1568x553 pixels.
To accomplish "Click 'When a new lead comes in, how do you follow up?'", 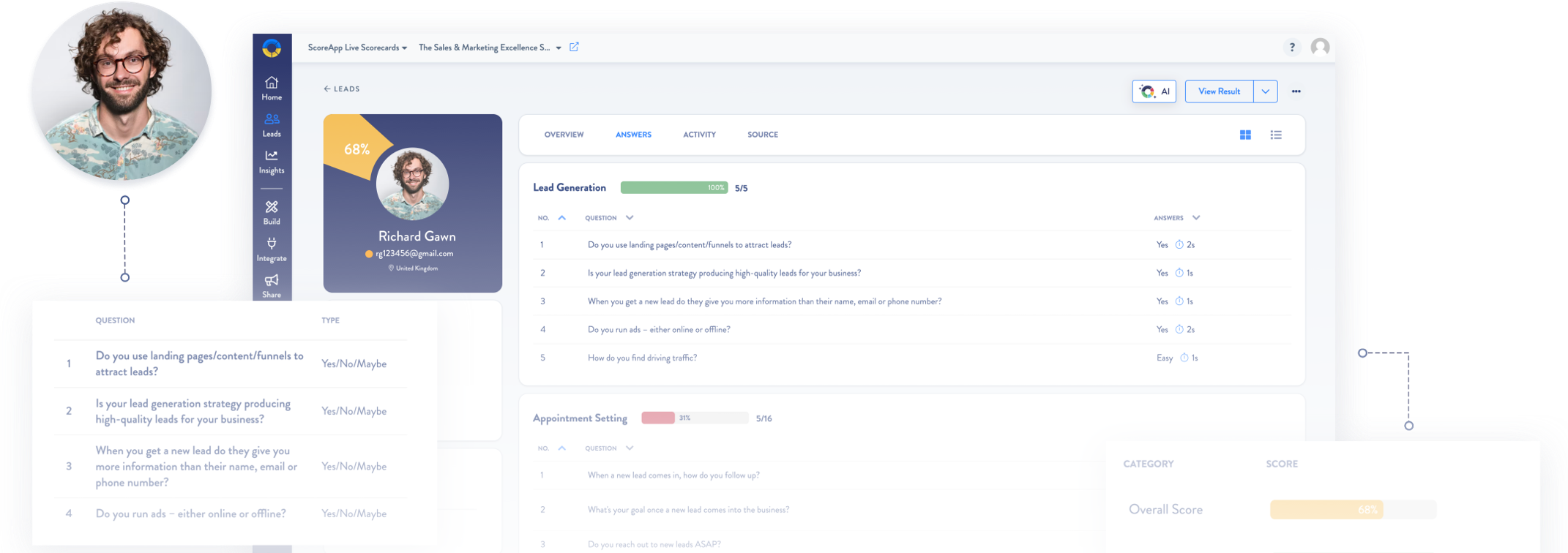I will point(673,475).
